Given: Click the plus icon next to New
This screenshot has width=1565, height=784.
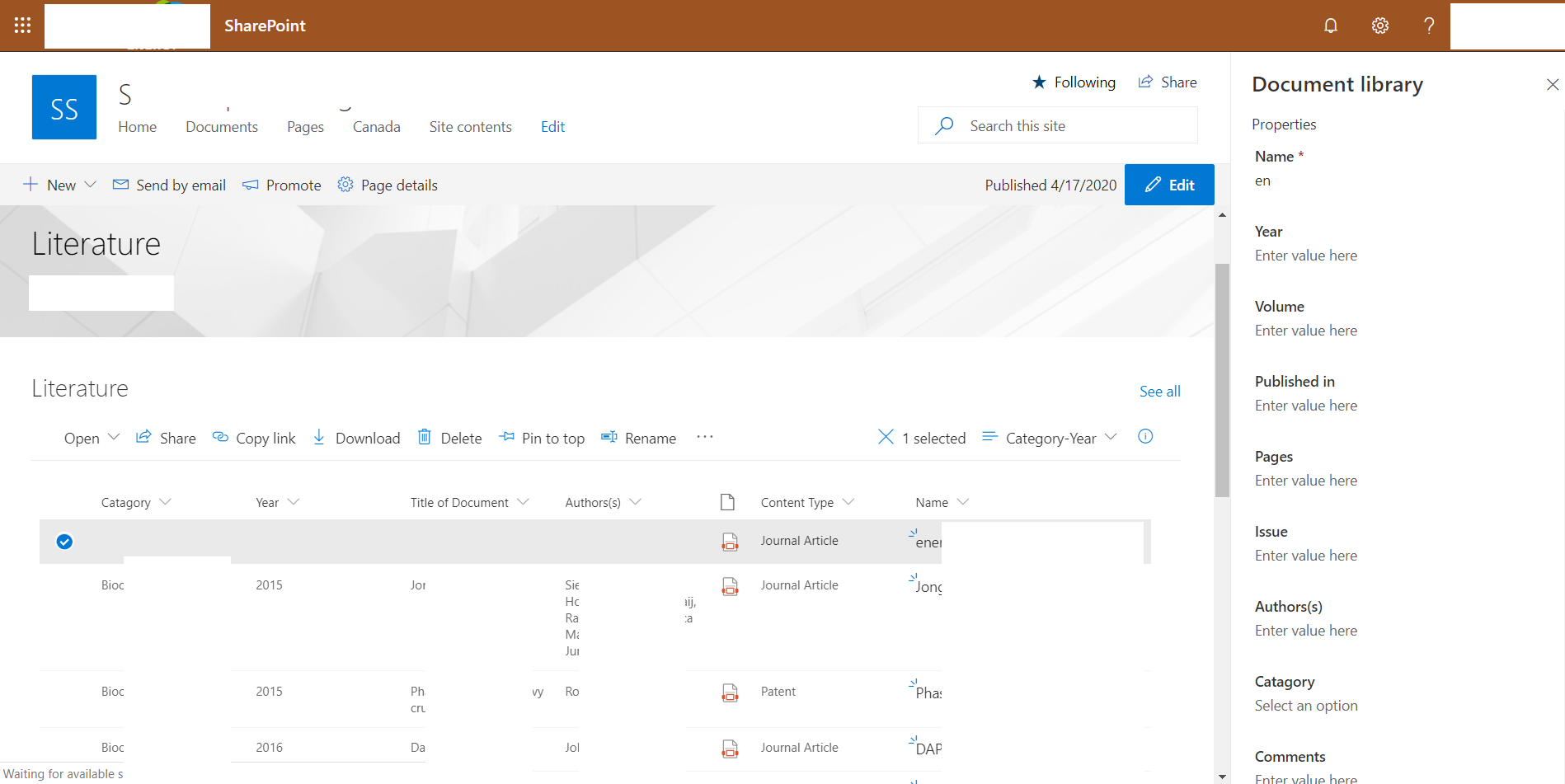Looking at the screenshot, I should (x=31, y=185).
